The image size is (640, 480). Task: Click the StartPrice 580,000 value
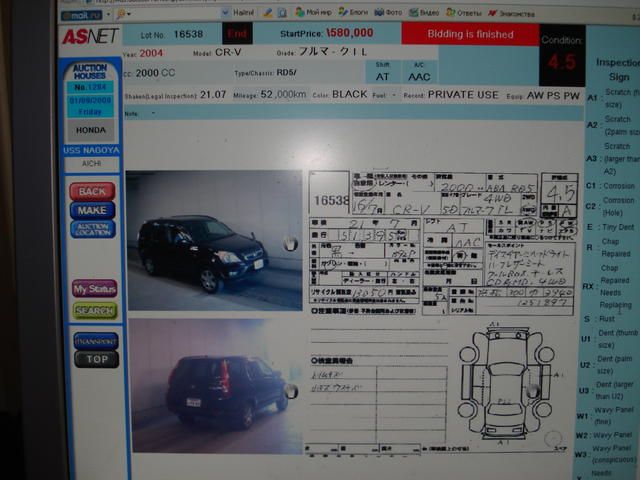point(350,33)
